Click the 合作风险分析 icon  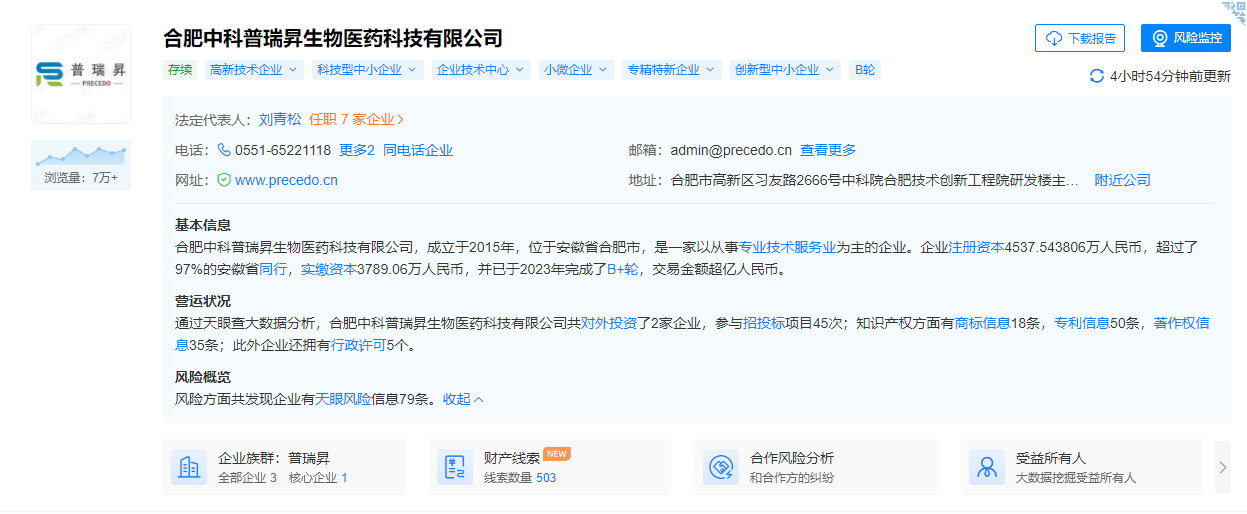coord(721,467)
